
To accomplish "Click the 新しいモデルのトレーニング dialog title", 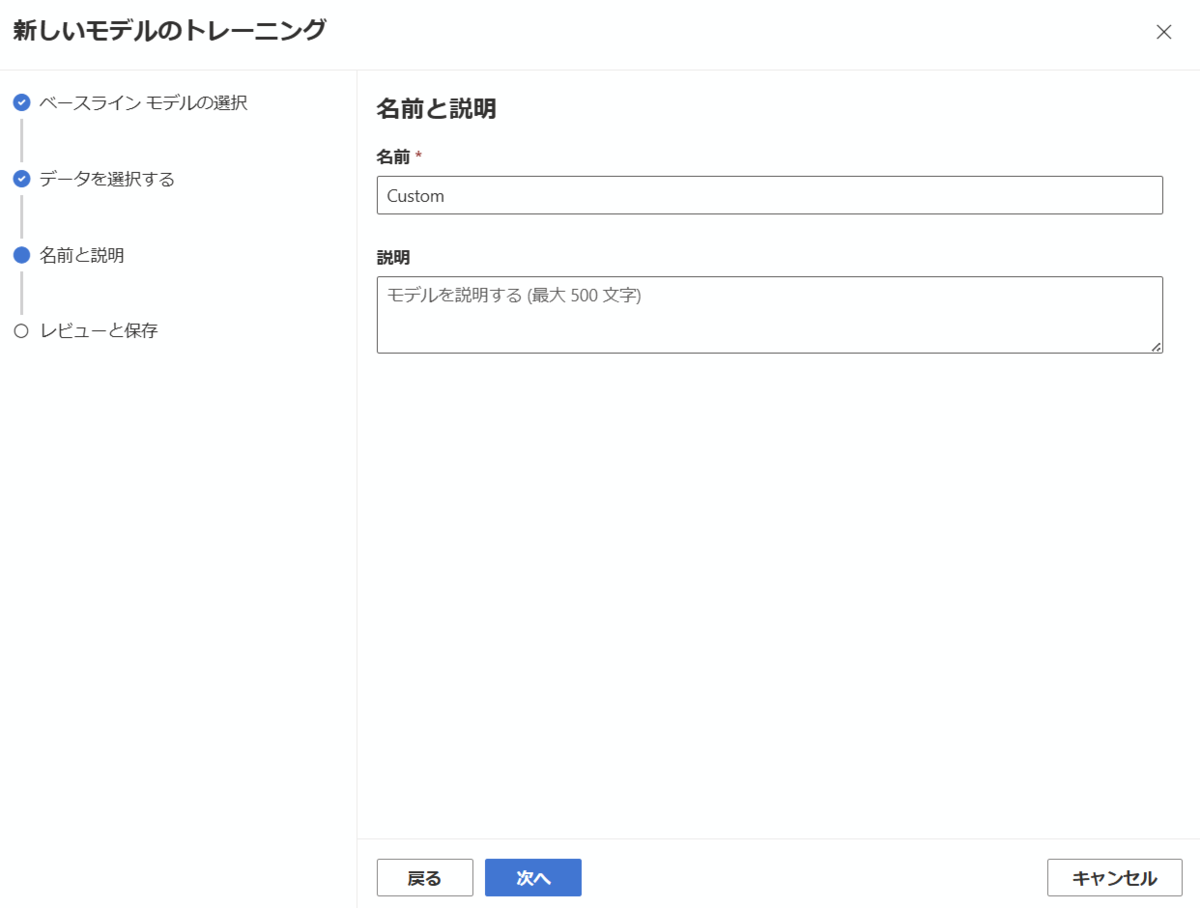I will [x=169, y=31].
